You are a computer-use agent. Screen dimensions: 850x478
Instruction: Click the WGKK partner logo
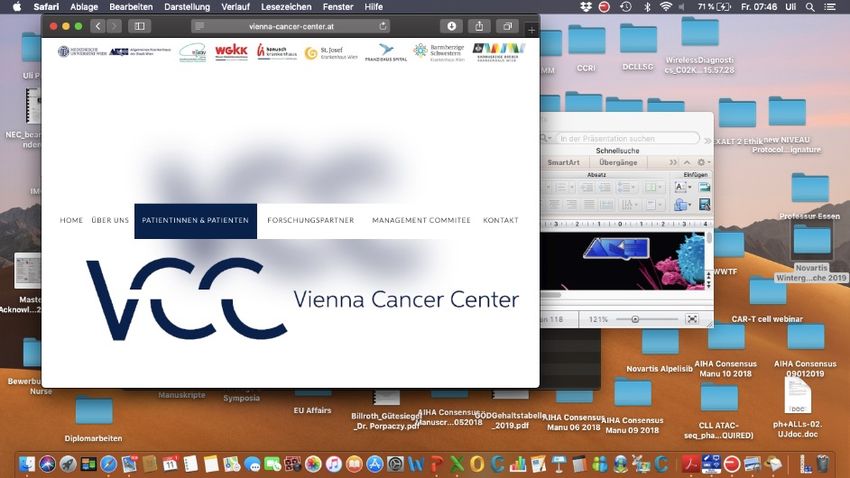231,52
